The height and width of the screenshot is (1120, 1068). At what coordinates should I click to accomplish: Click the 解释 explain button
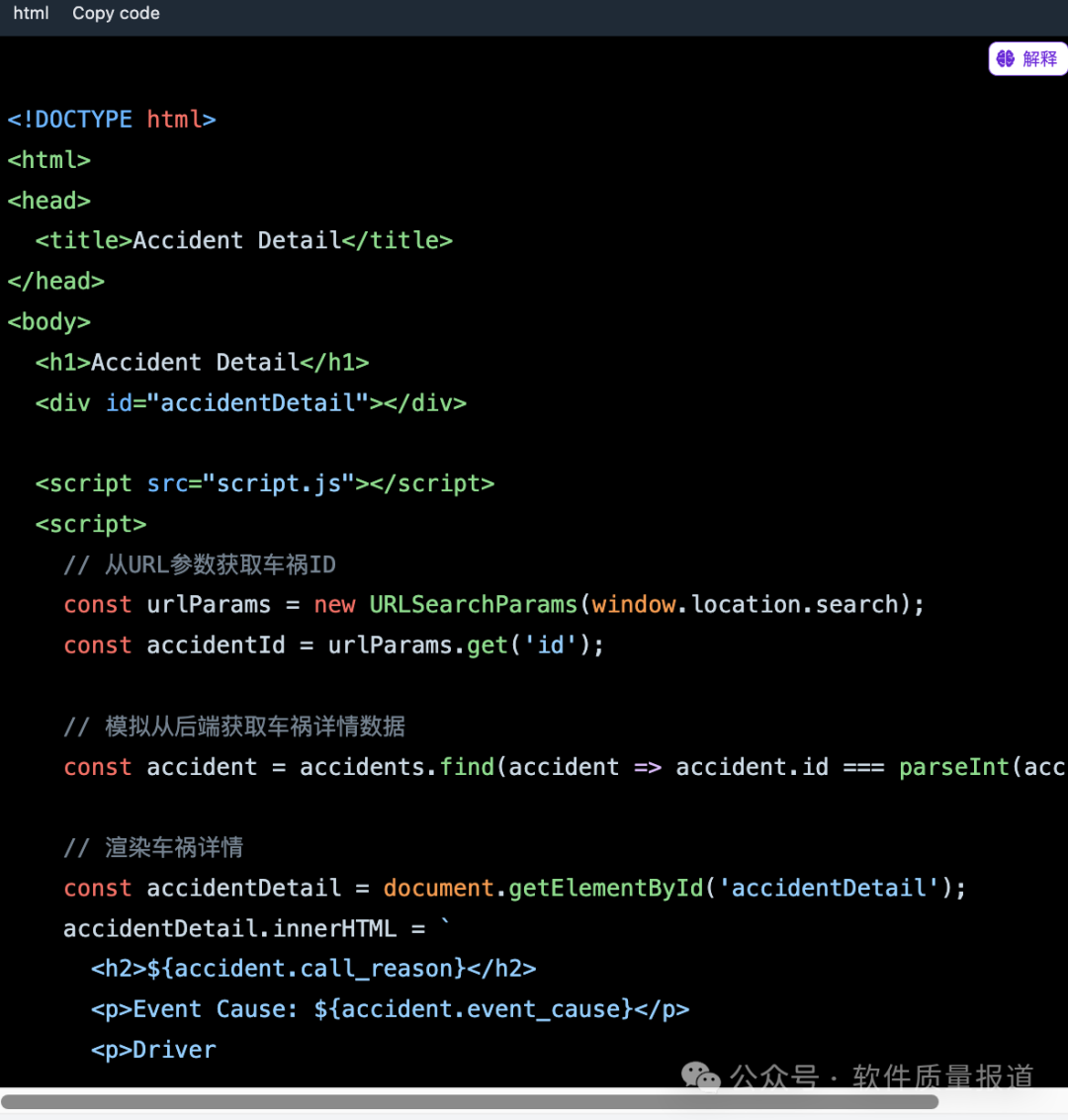1028,59
